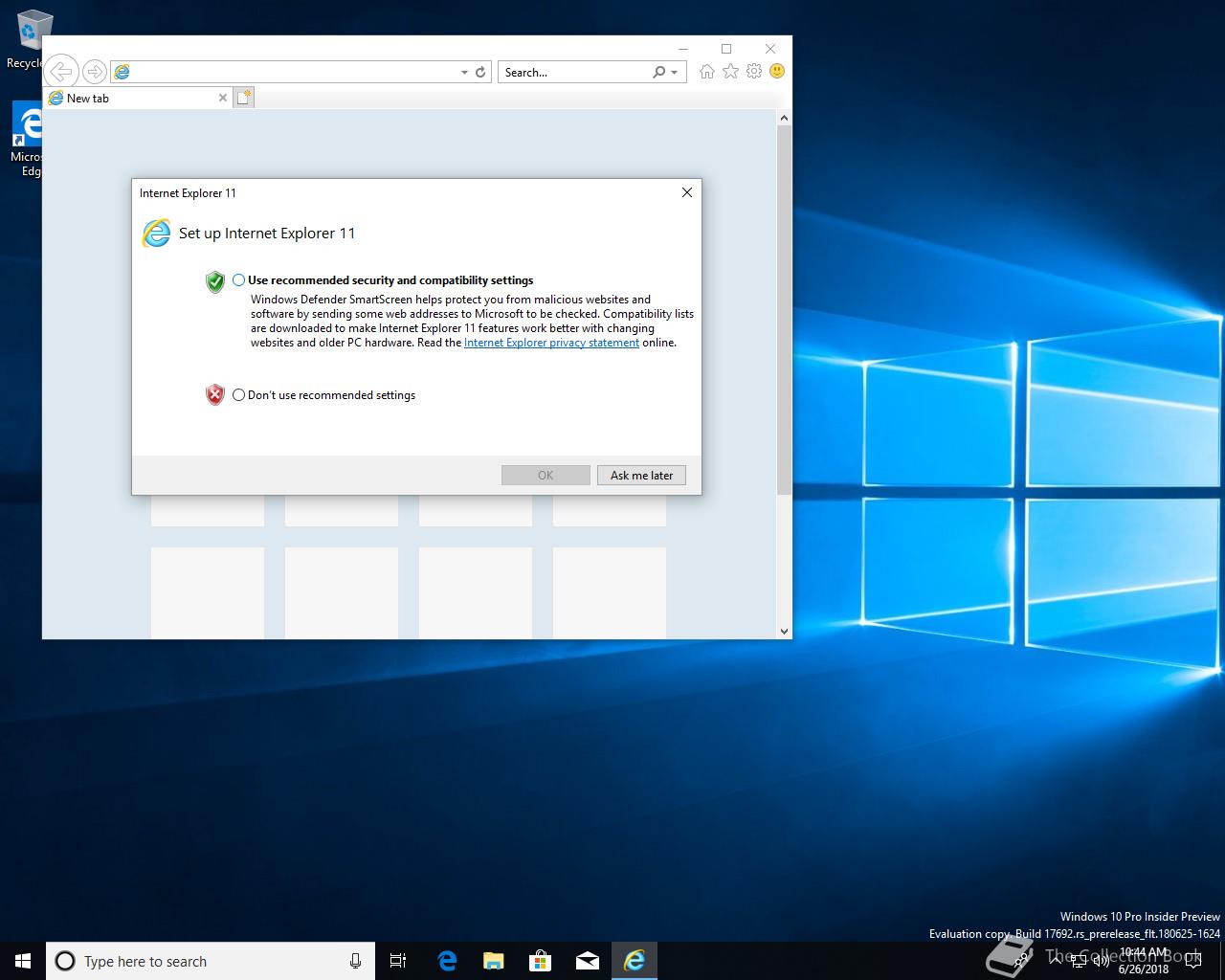
Task: Click the search magnifier icon in the Search box
Action: (x=658, y=72)
